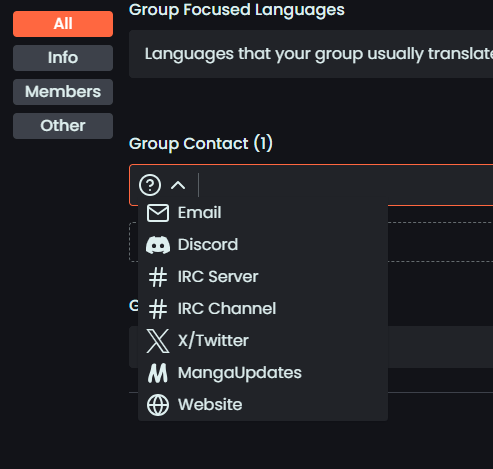Viewport: 493px width, 469px height.
Task: Click the hash icon for IRC Channel
Action: pyautogui.click(x=158, y=309)
